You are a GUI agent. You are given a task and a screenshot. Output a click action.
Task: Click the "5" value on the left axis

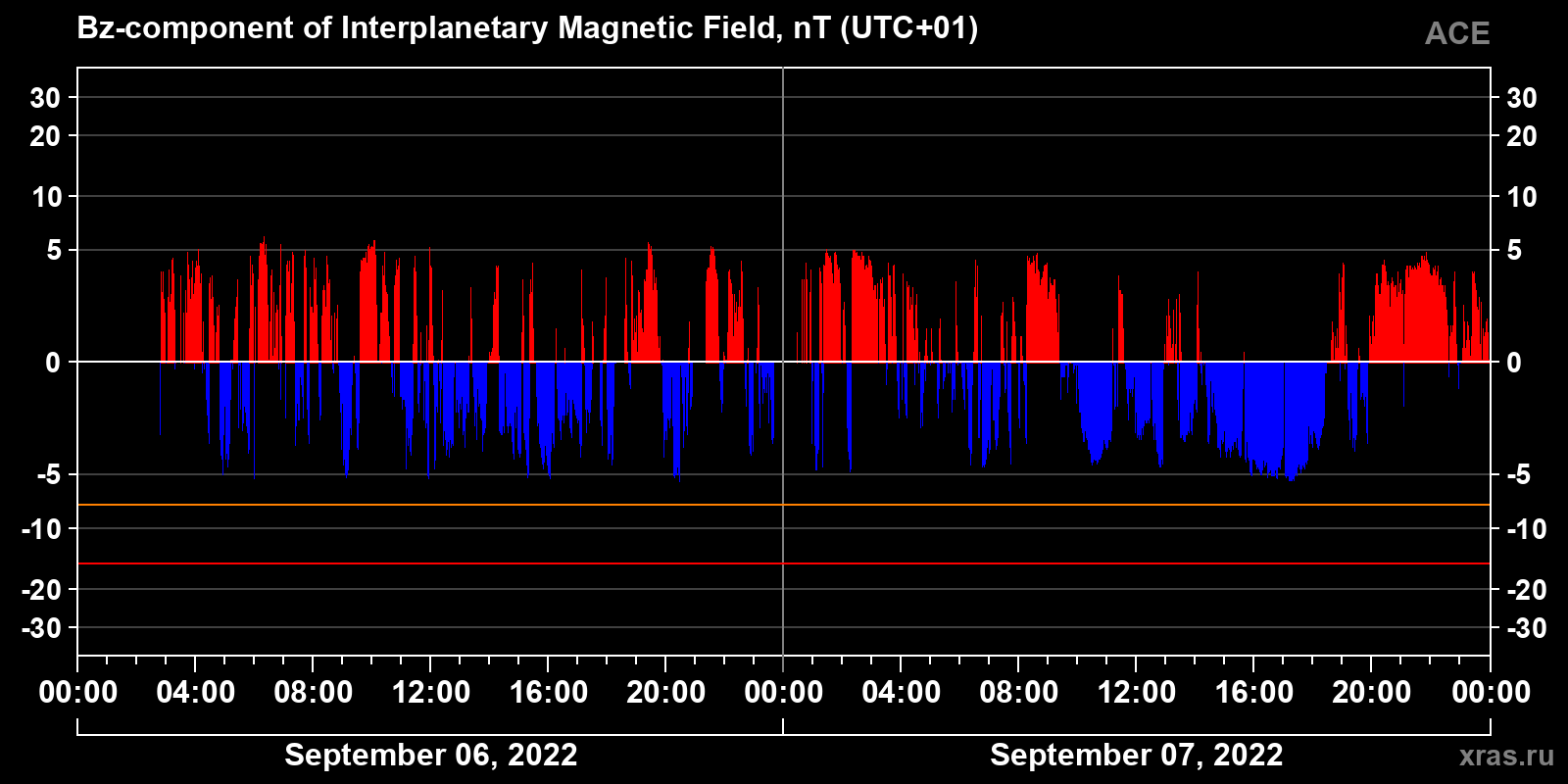coord(54,251)
